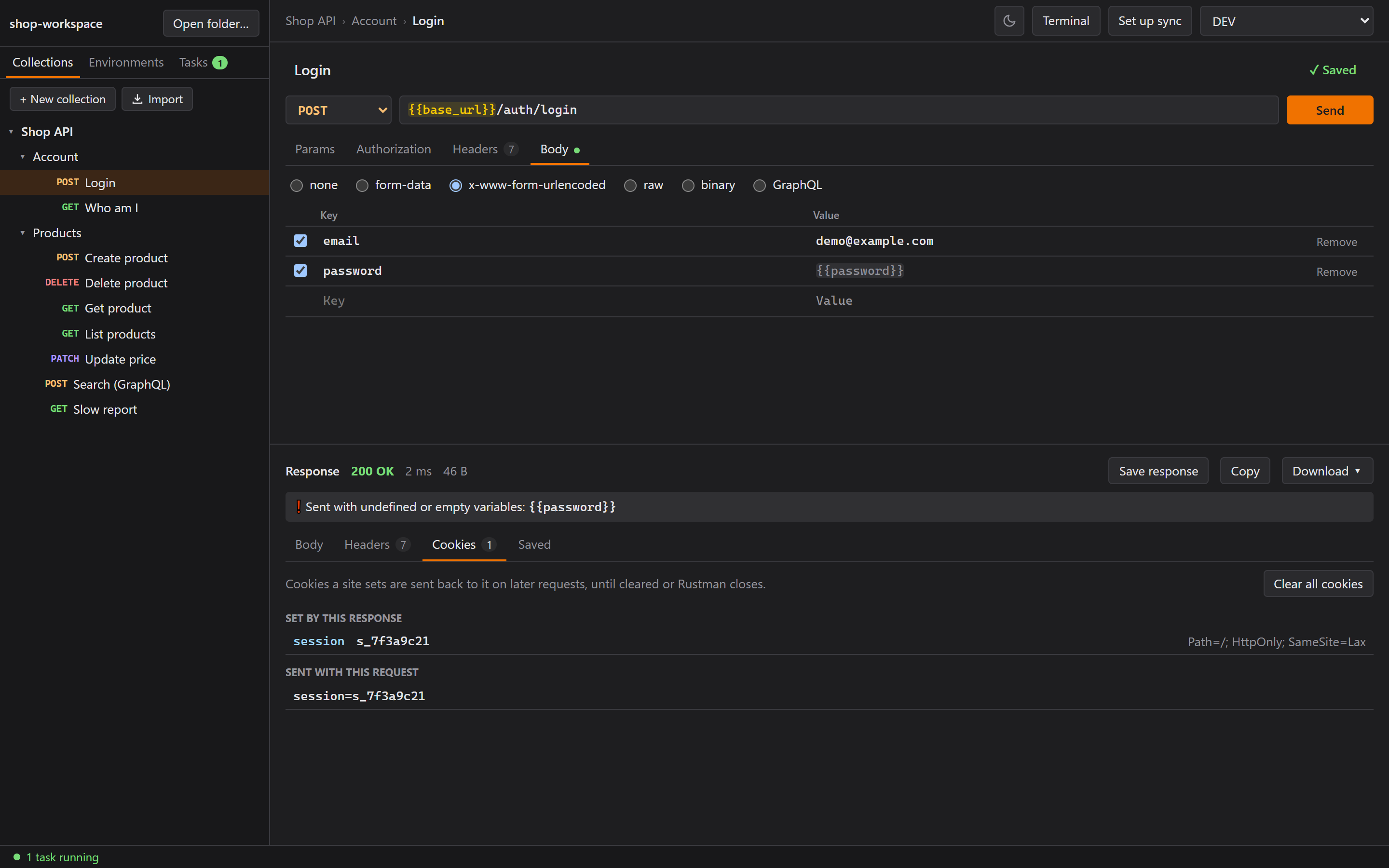Viewport: 1389px width, 868px height.
Task: Enable the email row checkbox
Action: (300, 241)
